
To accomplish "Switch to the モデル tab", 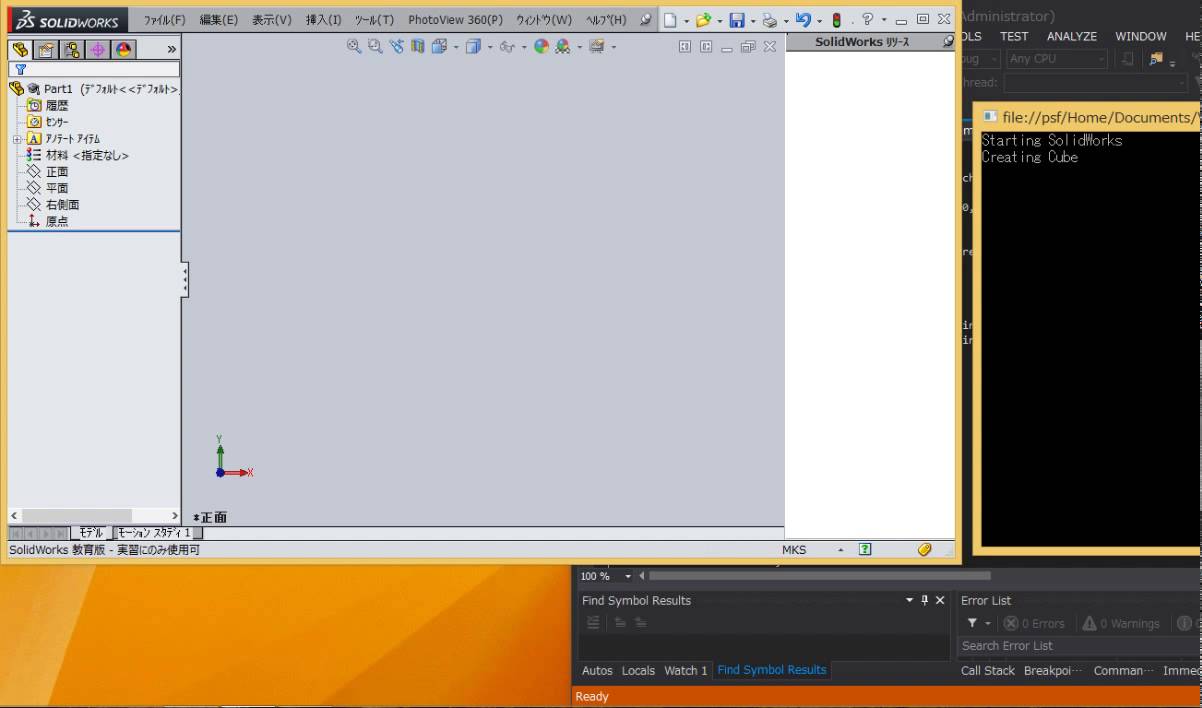I will pos(90,533).
